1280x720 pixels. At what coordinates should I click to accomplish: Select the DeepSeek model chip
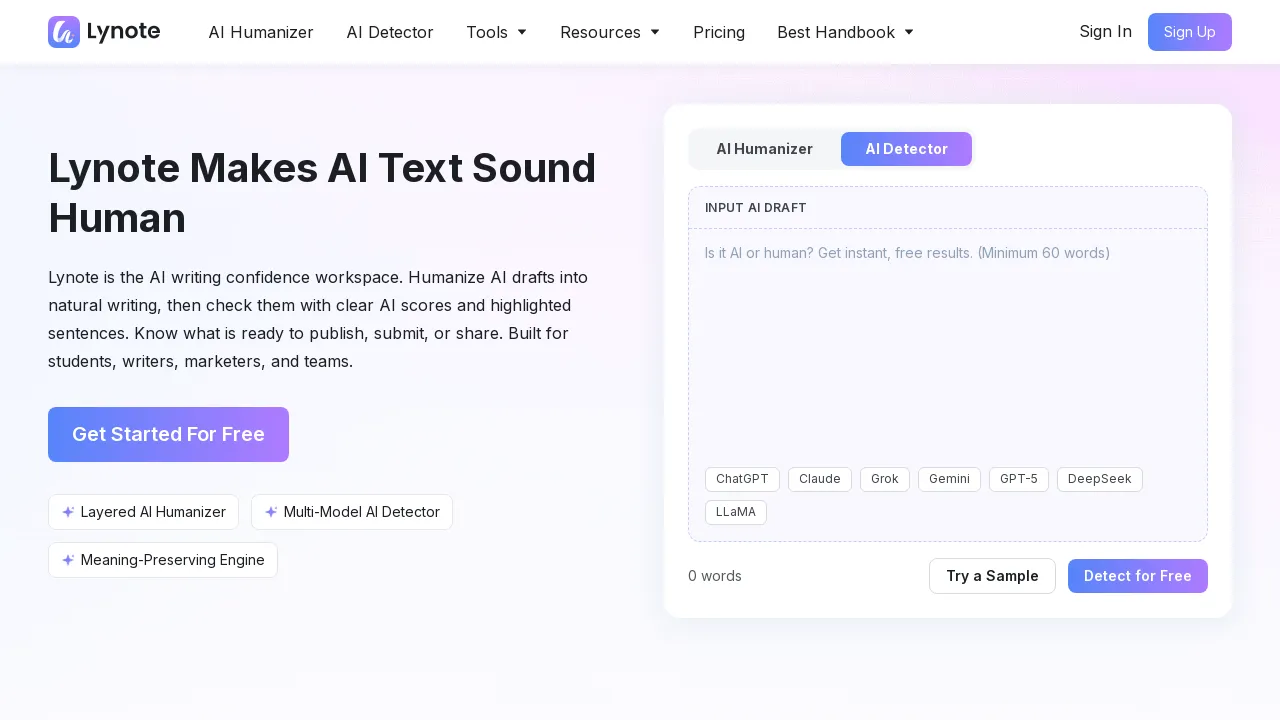1100,479
